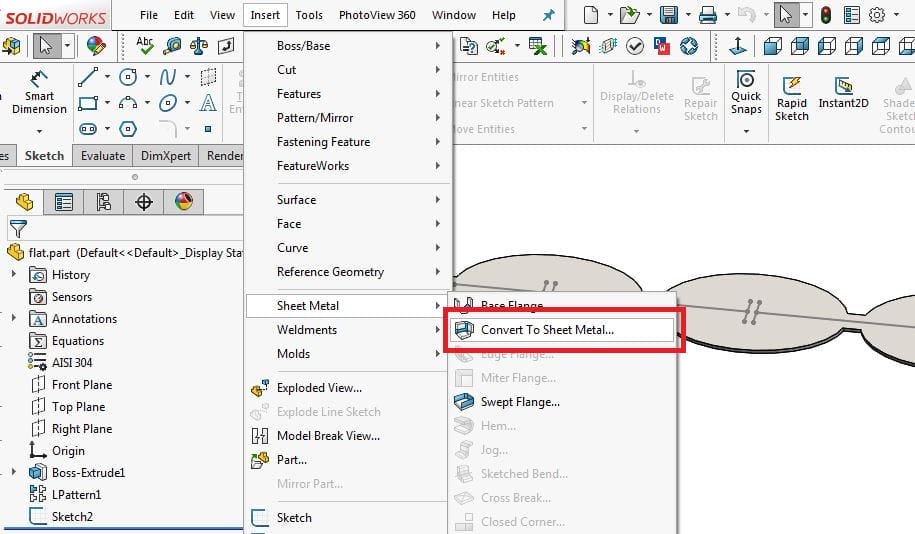The width and height of the screenshot is (915, 534).
Task: Activate the Spline sketch tool
Action: (x=168, y=76)
